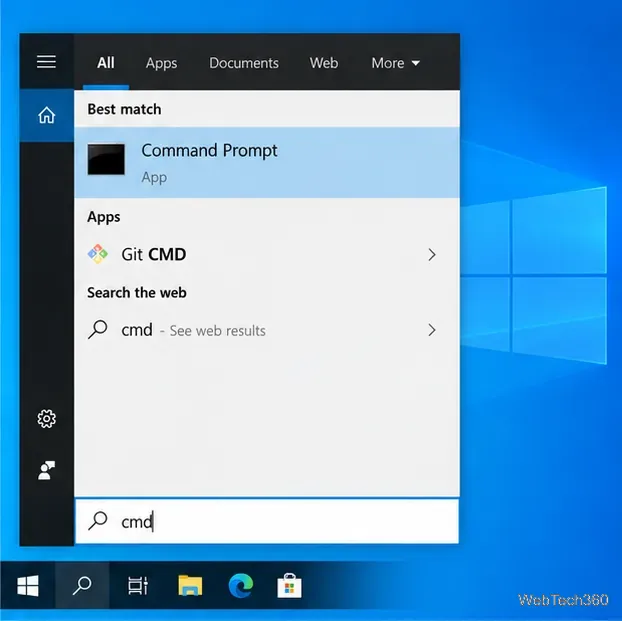Expand Git CMD options chevron
The width and height of the screenshot is (622, 621).
[432, 254]
